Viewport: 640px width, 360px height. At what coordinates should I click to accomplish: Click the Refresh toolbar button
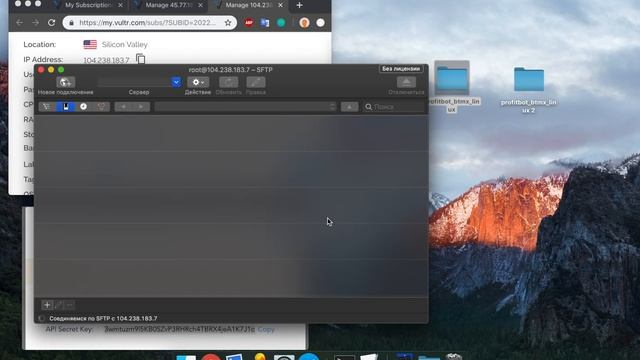228,82
